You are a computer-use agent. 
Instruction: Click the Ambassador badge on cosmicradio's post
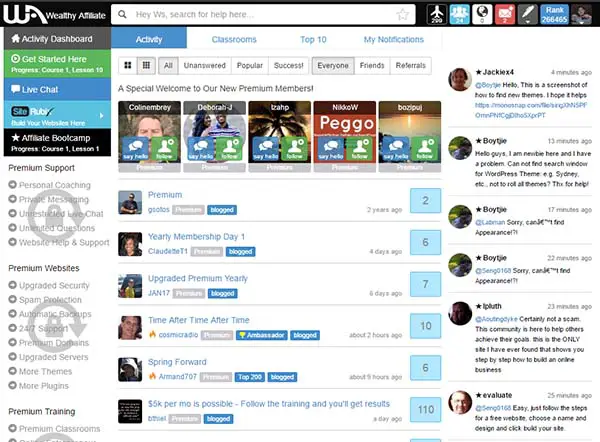pyautogui.click(x=262, y=335)
